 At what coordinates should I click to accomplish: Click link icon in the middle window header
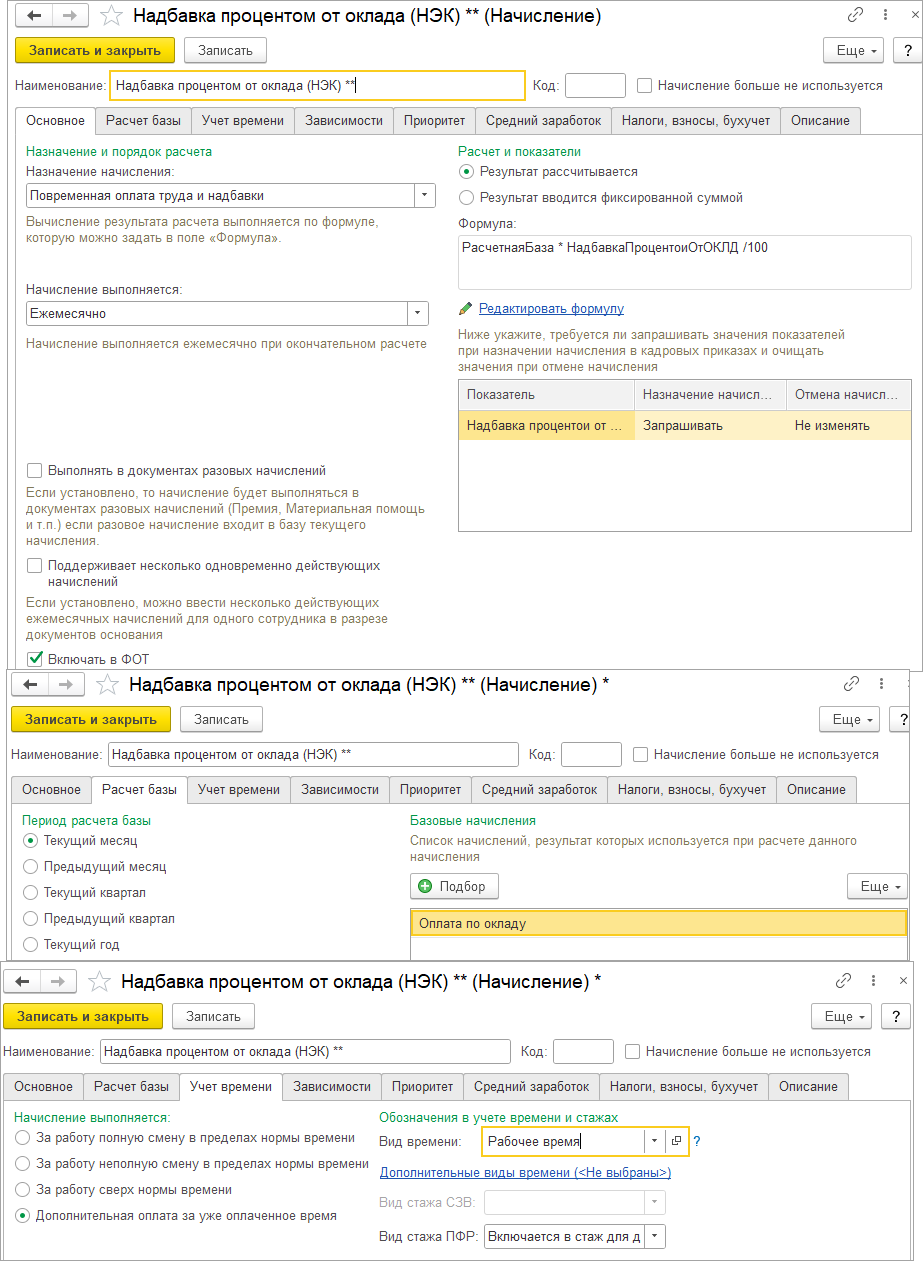point(851,684)
